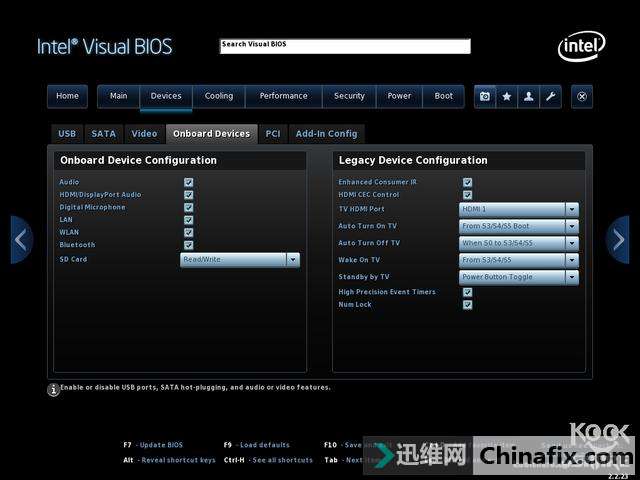Click the info icon beside help text

click(53, 390)
